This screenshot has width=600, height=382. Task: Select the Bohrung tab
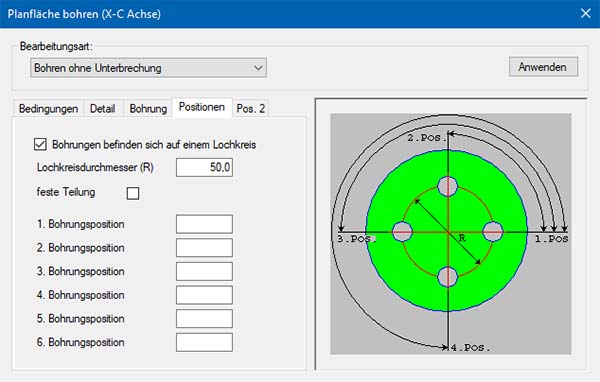[148, 108]
